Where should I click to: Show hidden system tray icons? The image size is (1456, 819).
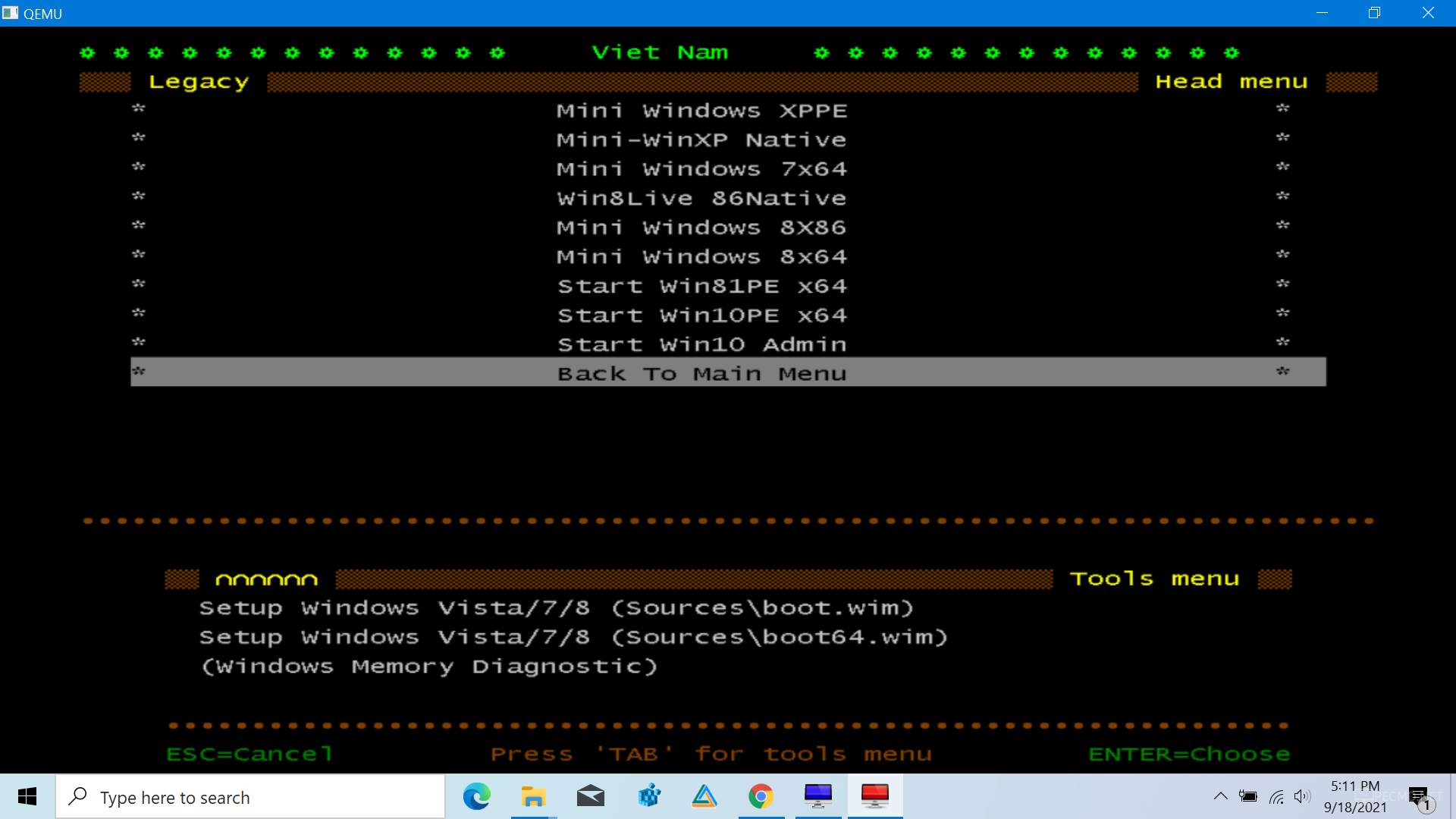tap(1220, 796)
